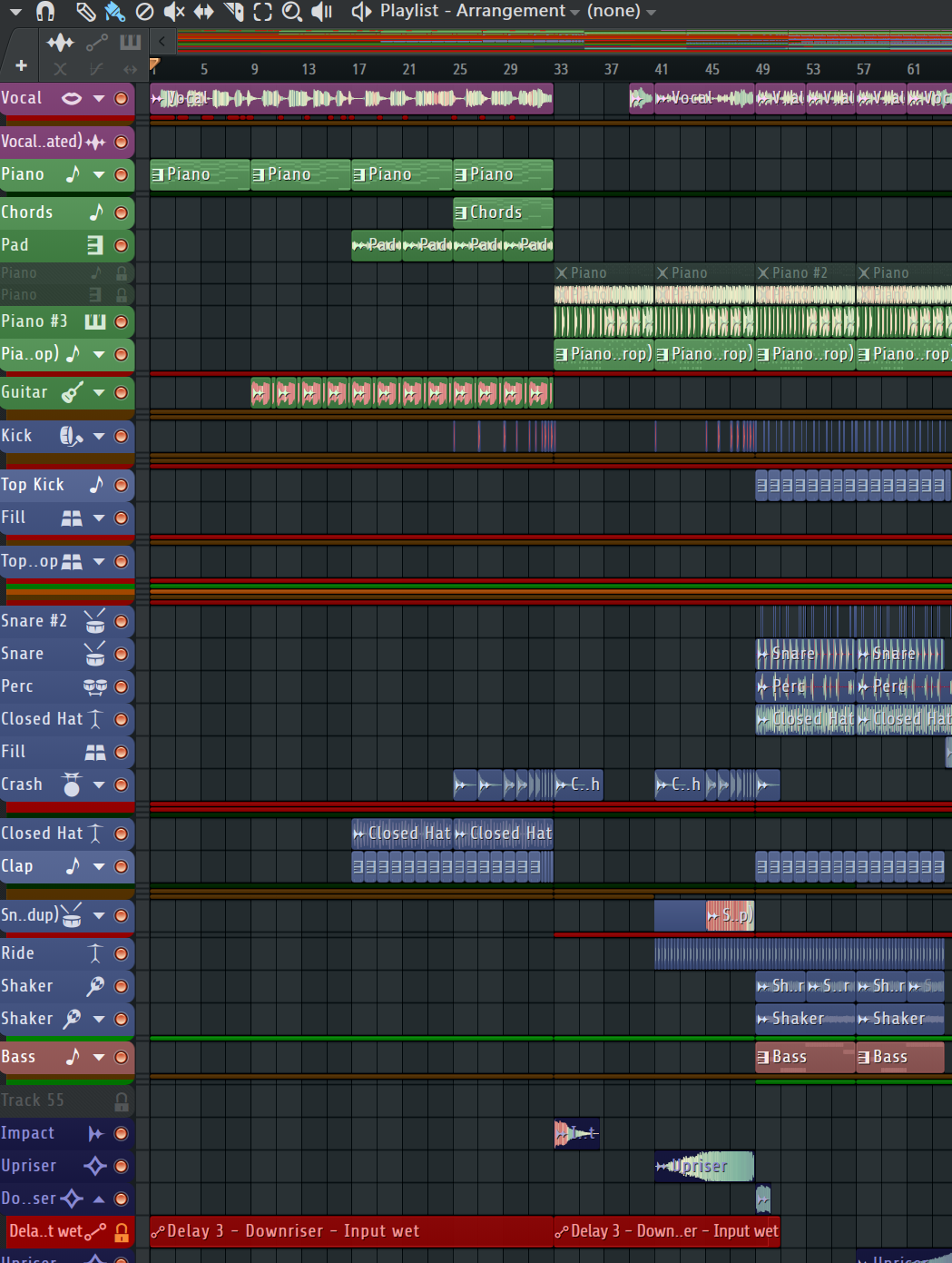
Task: Click the speaker icon beside Playlist title
Action: click(x=361, y=11)
